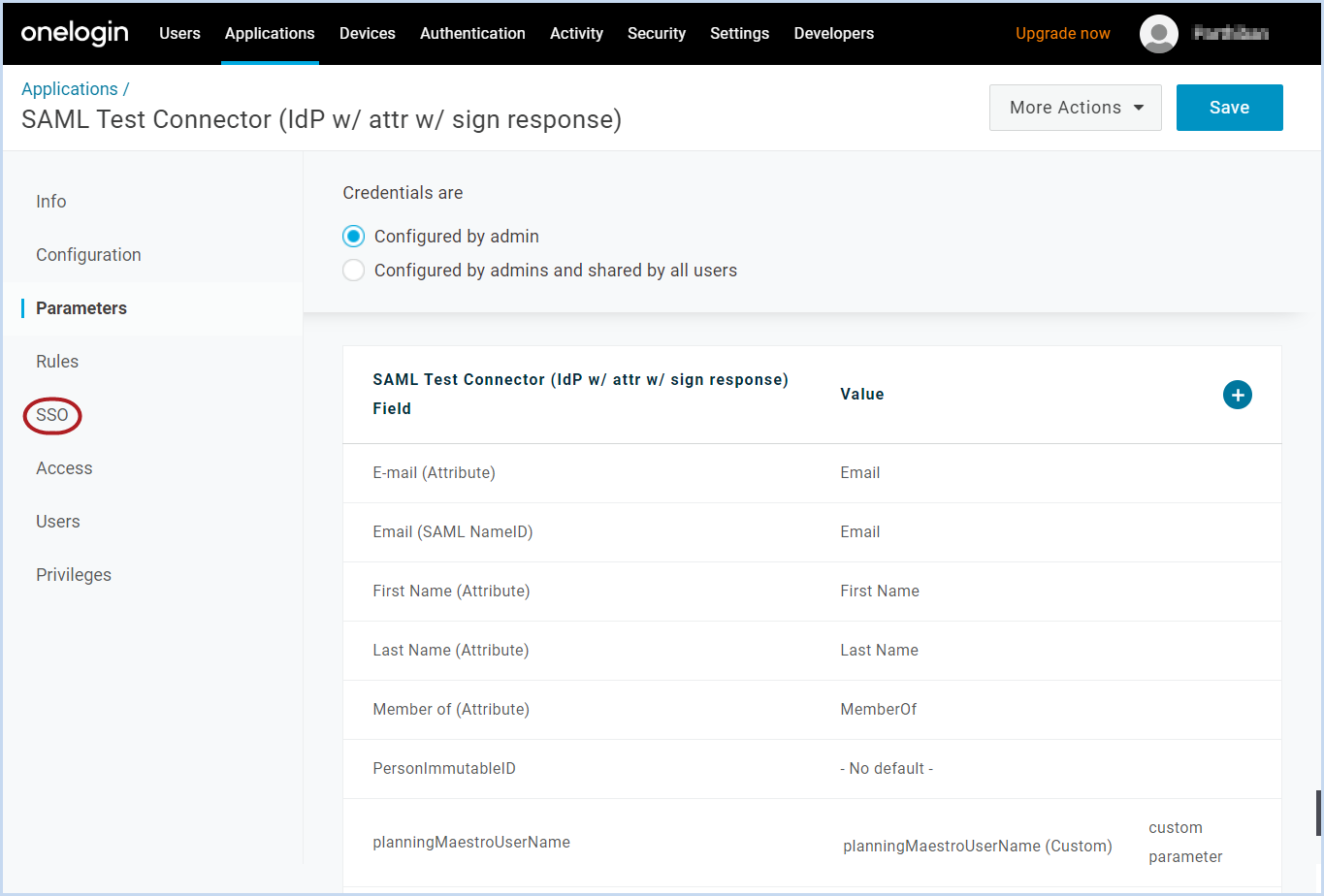Viewport: 1324px width, 896px height.
Task: Add a parameter with the plus icon
Action: pos(1237,395)
